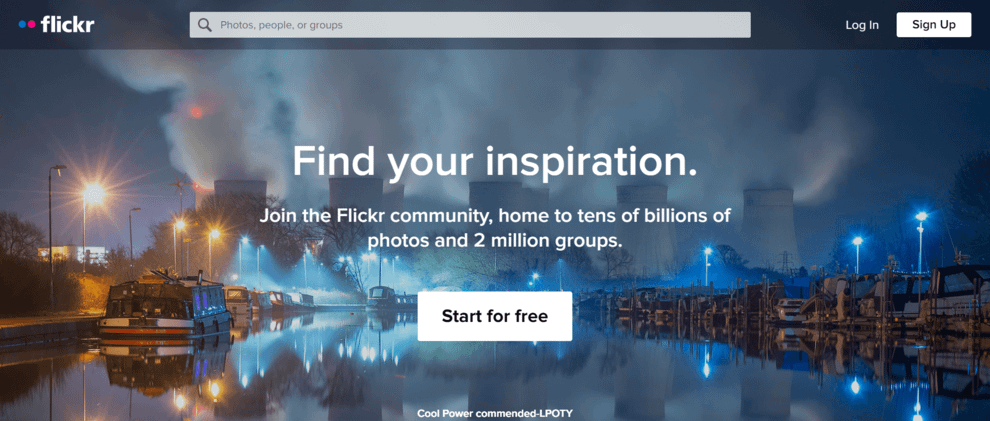This screenshot has width=990, height=421.
Task: Click the leftmost cooling tower behind the trees
Action: [x=240, y=197]
